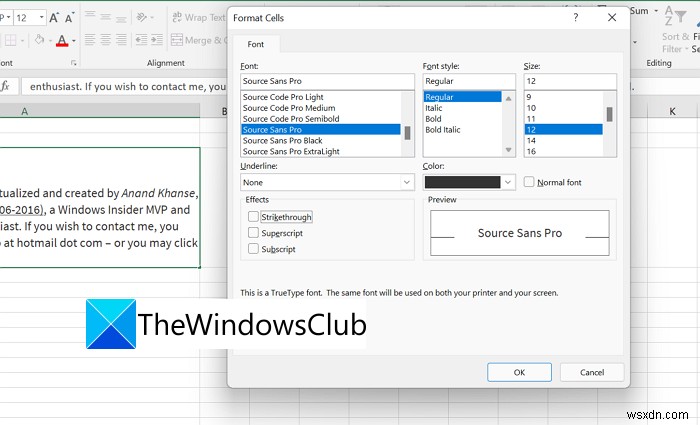Click the OK button
Screen dimensions: 700x425
[x=519, y=372]
